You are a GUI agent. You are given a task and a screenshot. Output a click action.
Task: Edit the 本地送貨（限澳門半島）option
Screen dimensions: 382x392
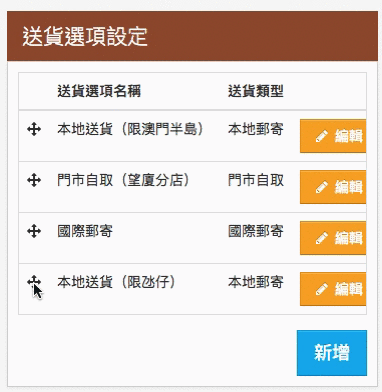pyautogui.click(x=333, y=136)
